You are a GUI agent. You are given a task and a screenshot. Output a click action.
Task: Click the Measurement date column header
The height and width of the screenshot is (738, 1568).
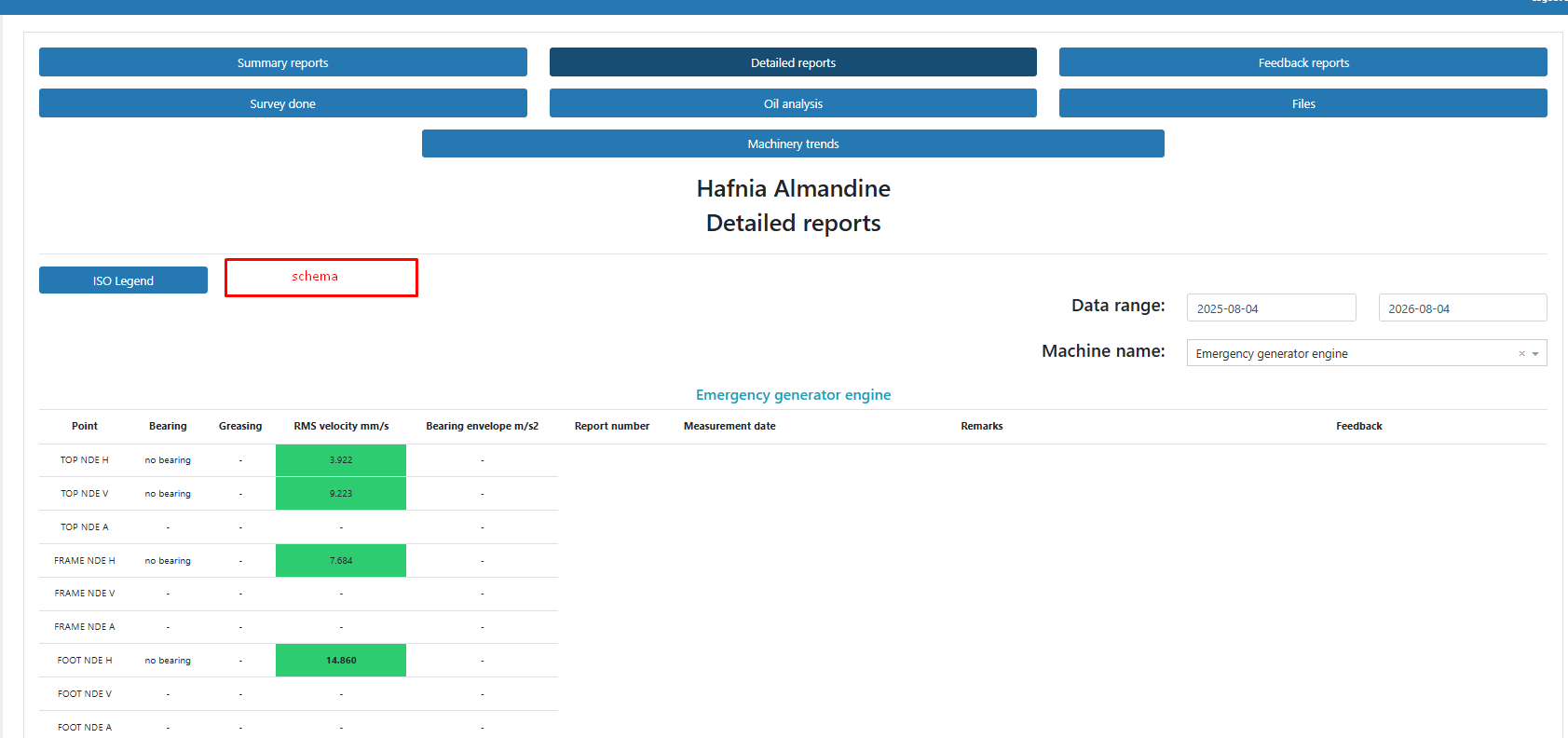[x=729, y=426]
